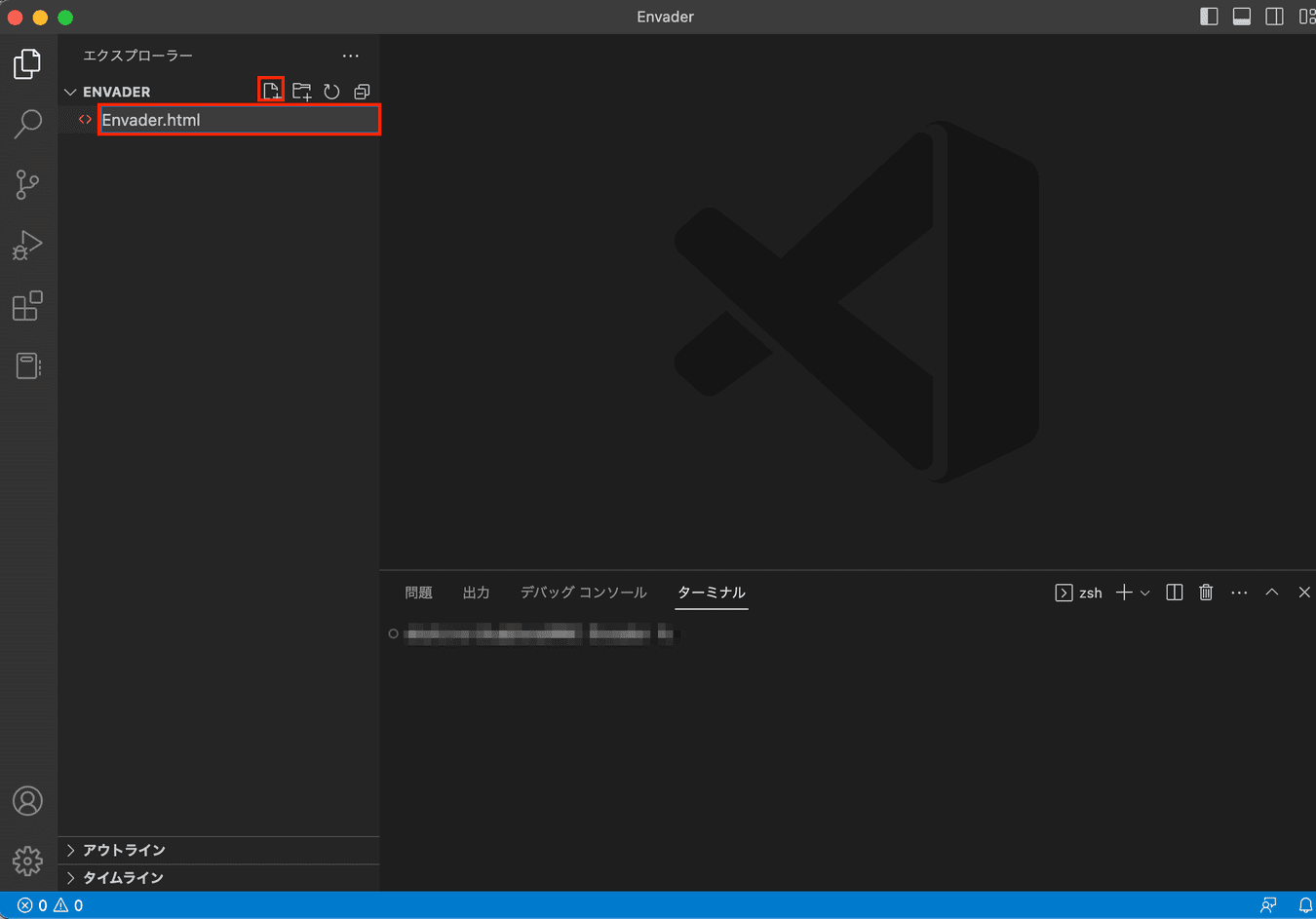1316x919 pixels.
Task: Click the エクスプローラー sidebar title
Action: pos(137,56)
